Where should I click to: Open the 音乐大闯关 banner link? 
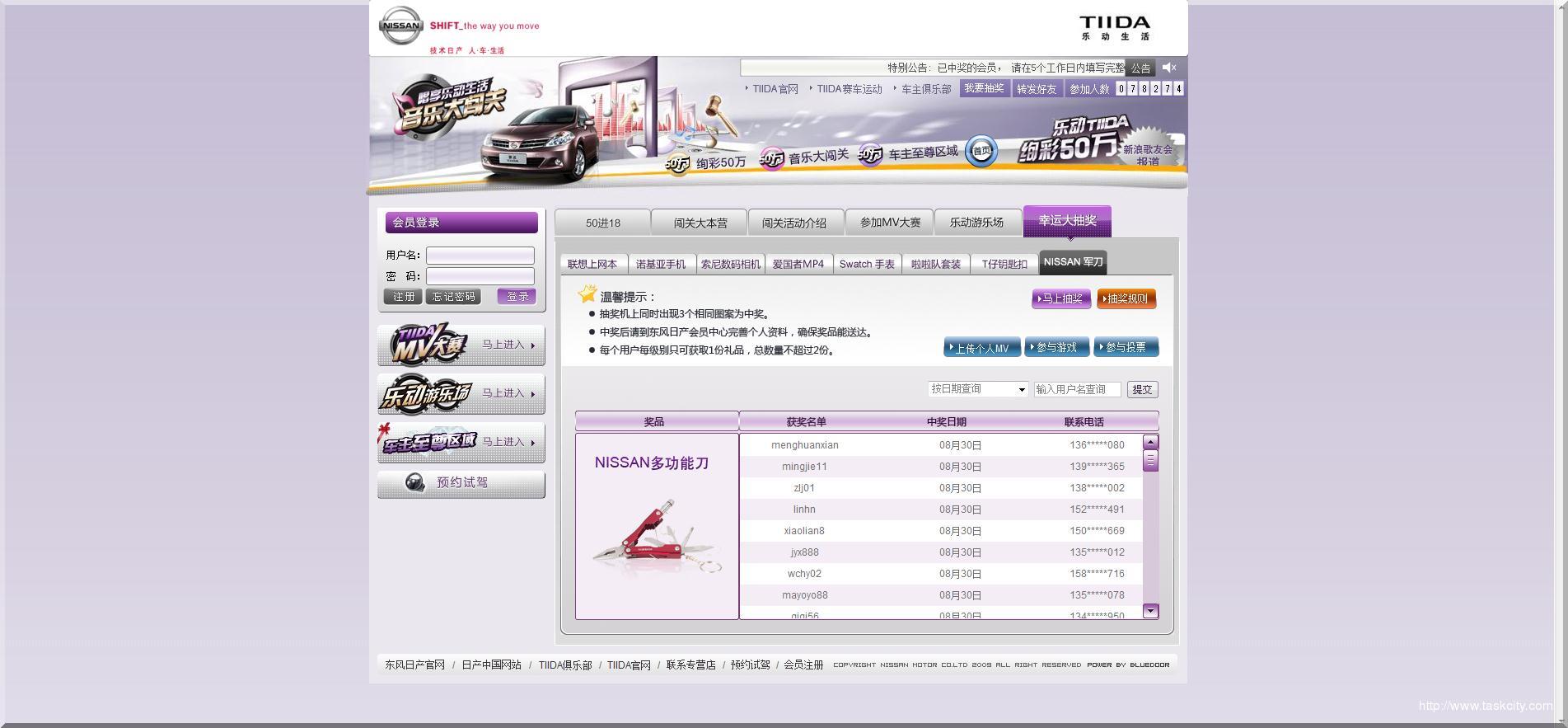[804, 157]
